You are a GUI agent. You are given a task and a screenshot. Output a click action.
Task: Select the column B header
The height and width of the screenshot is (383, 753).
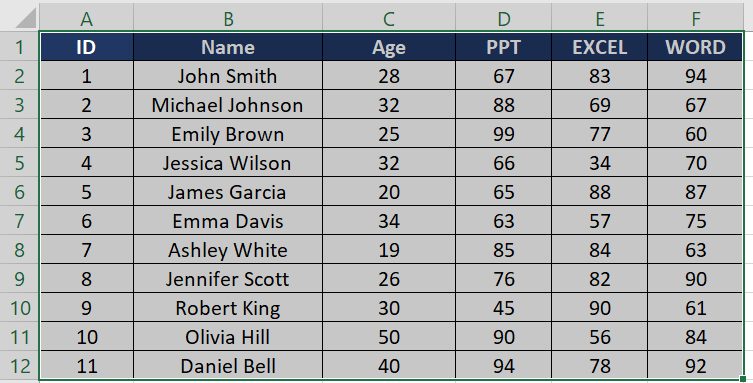(x=228, y=19)
